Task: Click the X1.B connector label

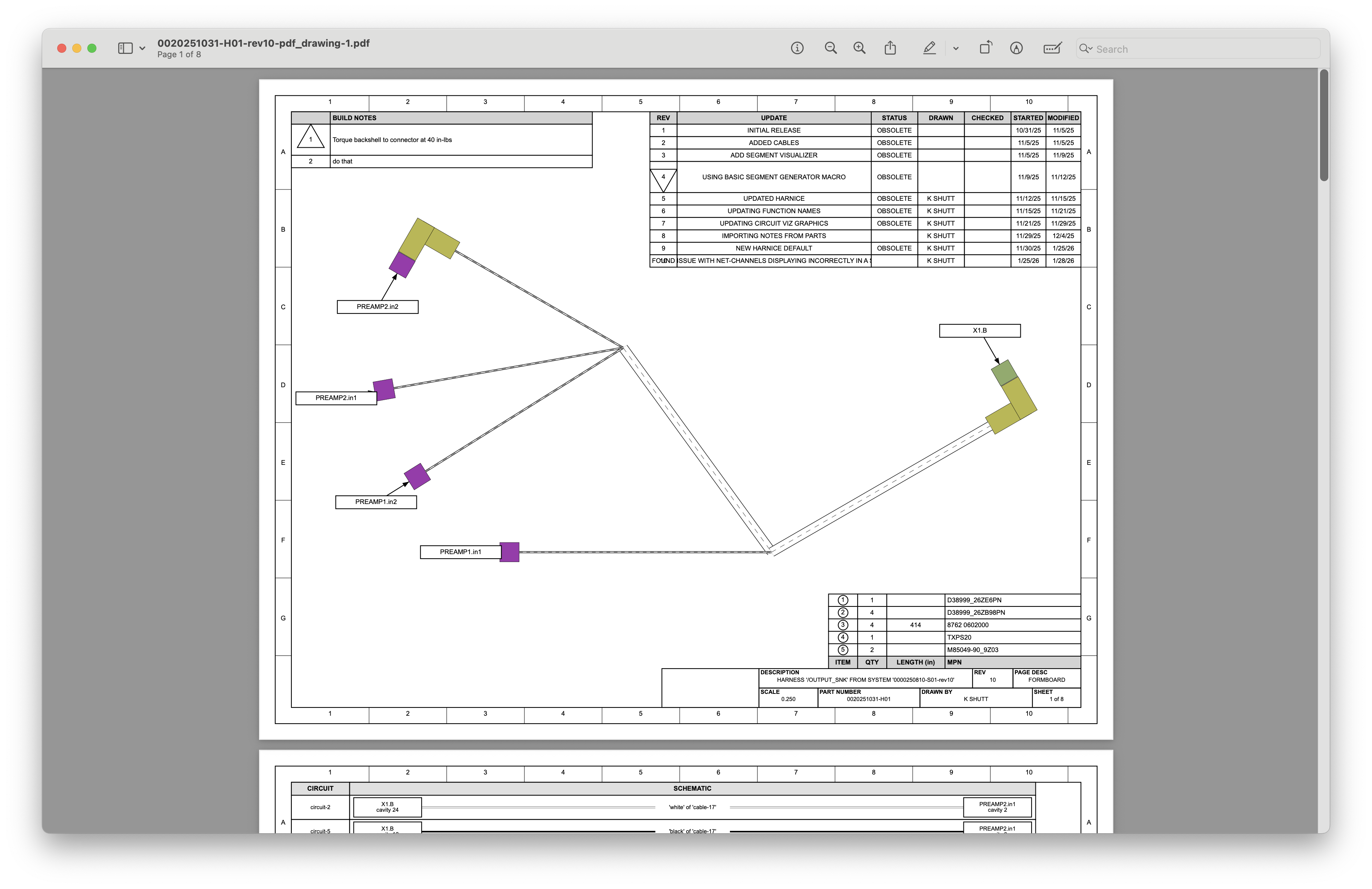Action: click(979, 331)
